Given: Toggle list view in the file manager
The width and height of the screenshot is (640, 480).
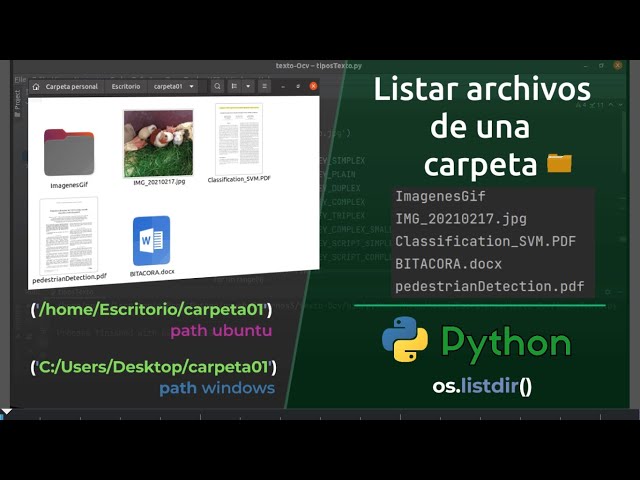Looking at the screenshot, I should pos(234,87).
